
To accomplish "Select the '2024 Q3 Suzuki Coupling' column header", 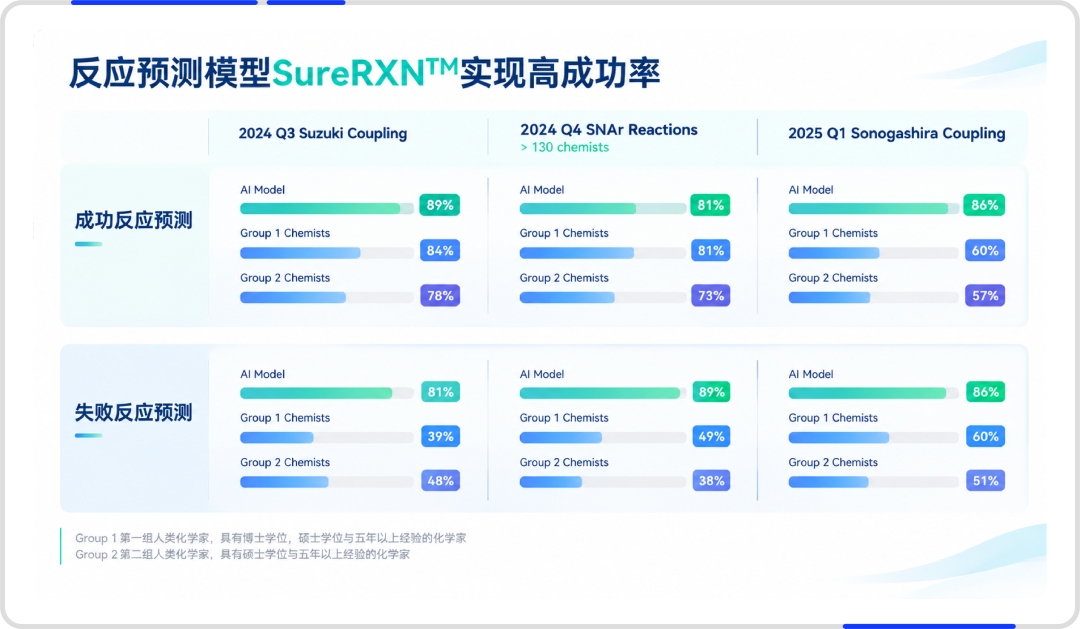I will coord(323,133).
